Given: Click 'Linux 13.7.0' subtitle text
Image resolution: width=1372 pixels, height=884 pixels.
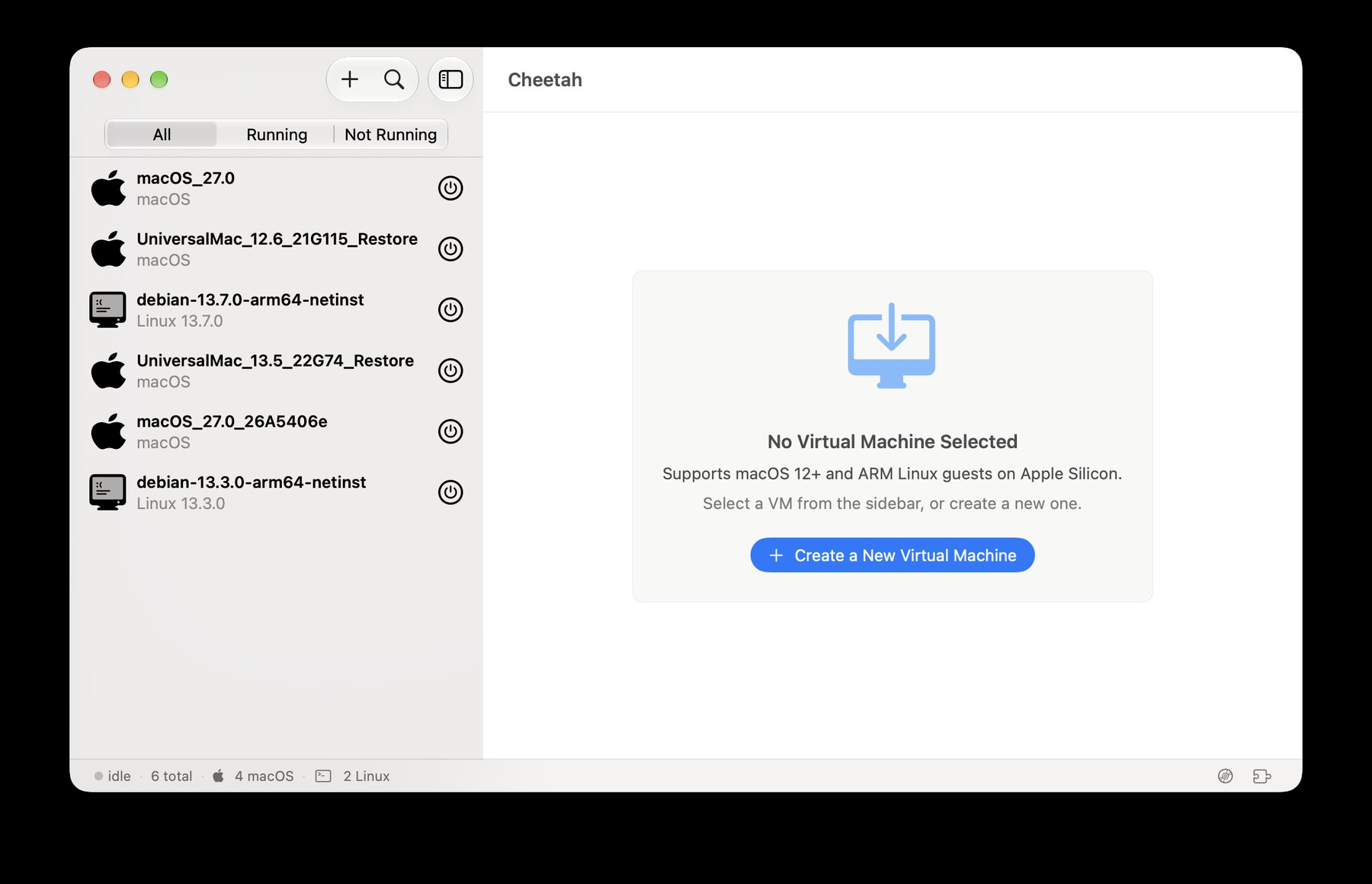Looking at the screenshot, I should tap(180, 322).
